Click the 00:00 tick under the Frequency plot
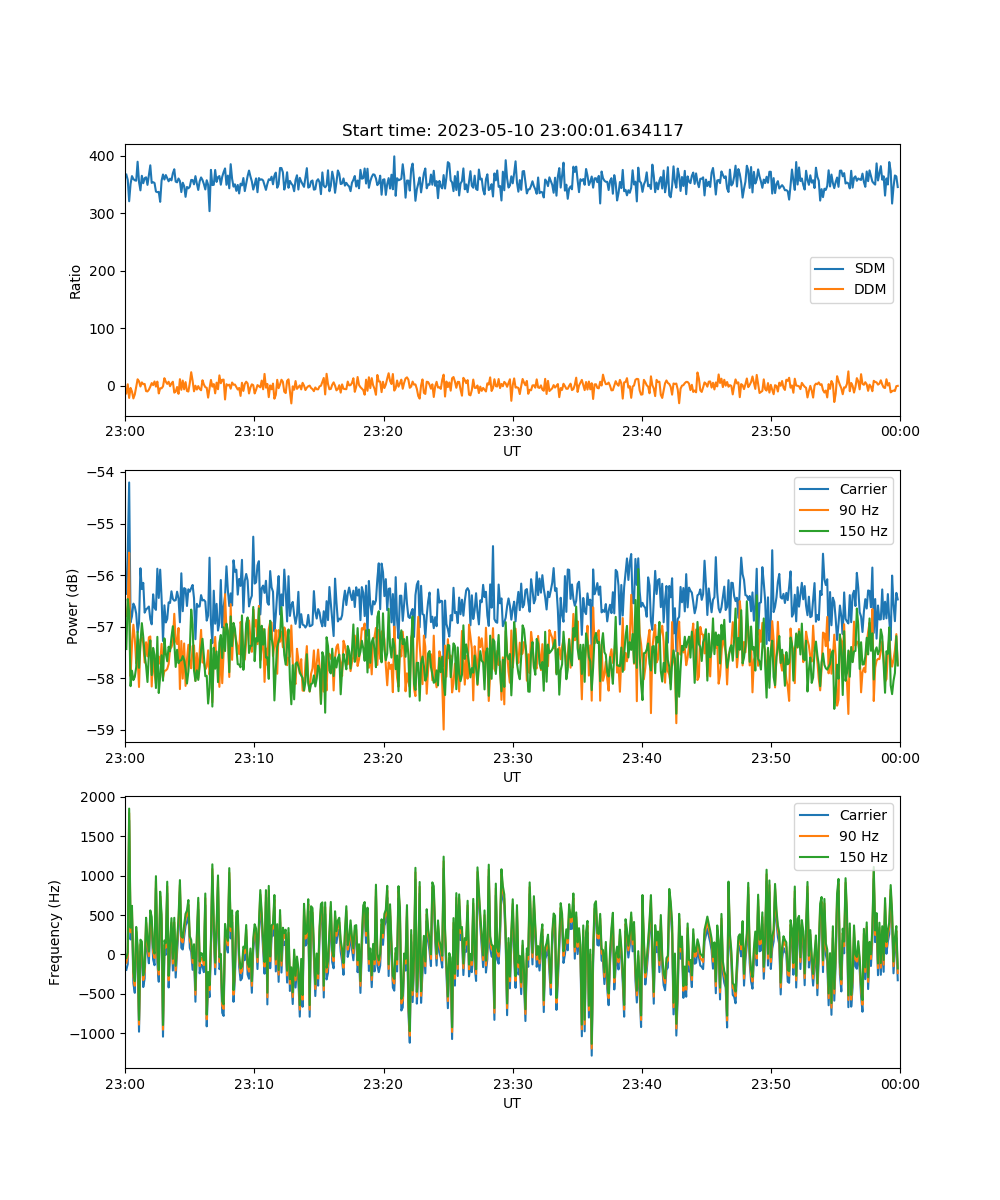The width and height of the screenshot is (1000, 1200). coord(899,1083)
